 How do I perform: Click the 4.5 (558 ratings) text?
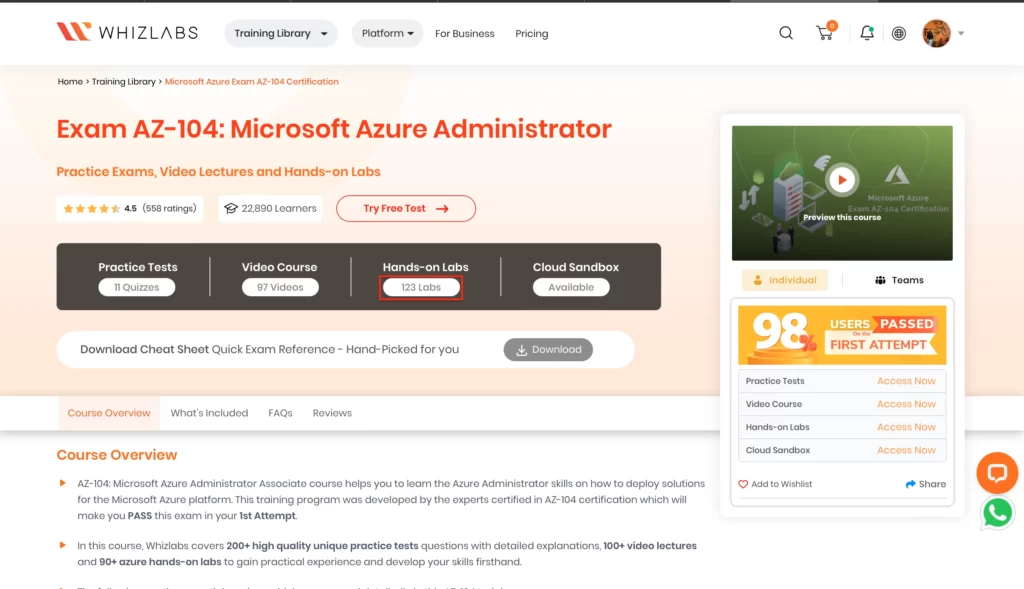coord(160,208)
